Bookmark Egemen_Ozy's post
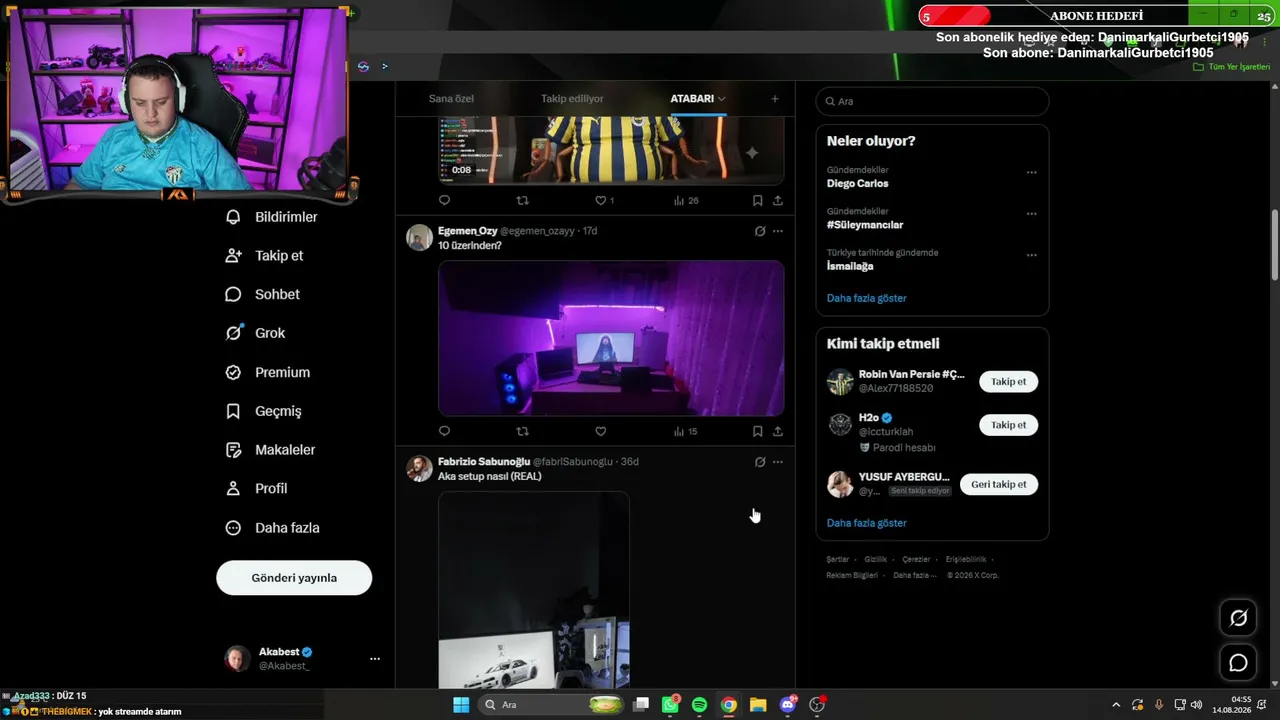 click(757, 431)
